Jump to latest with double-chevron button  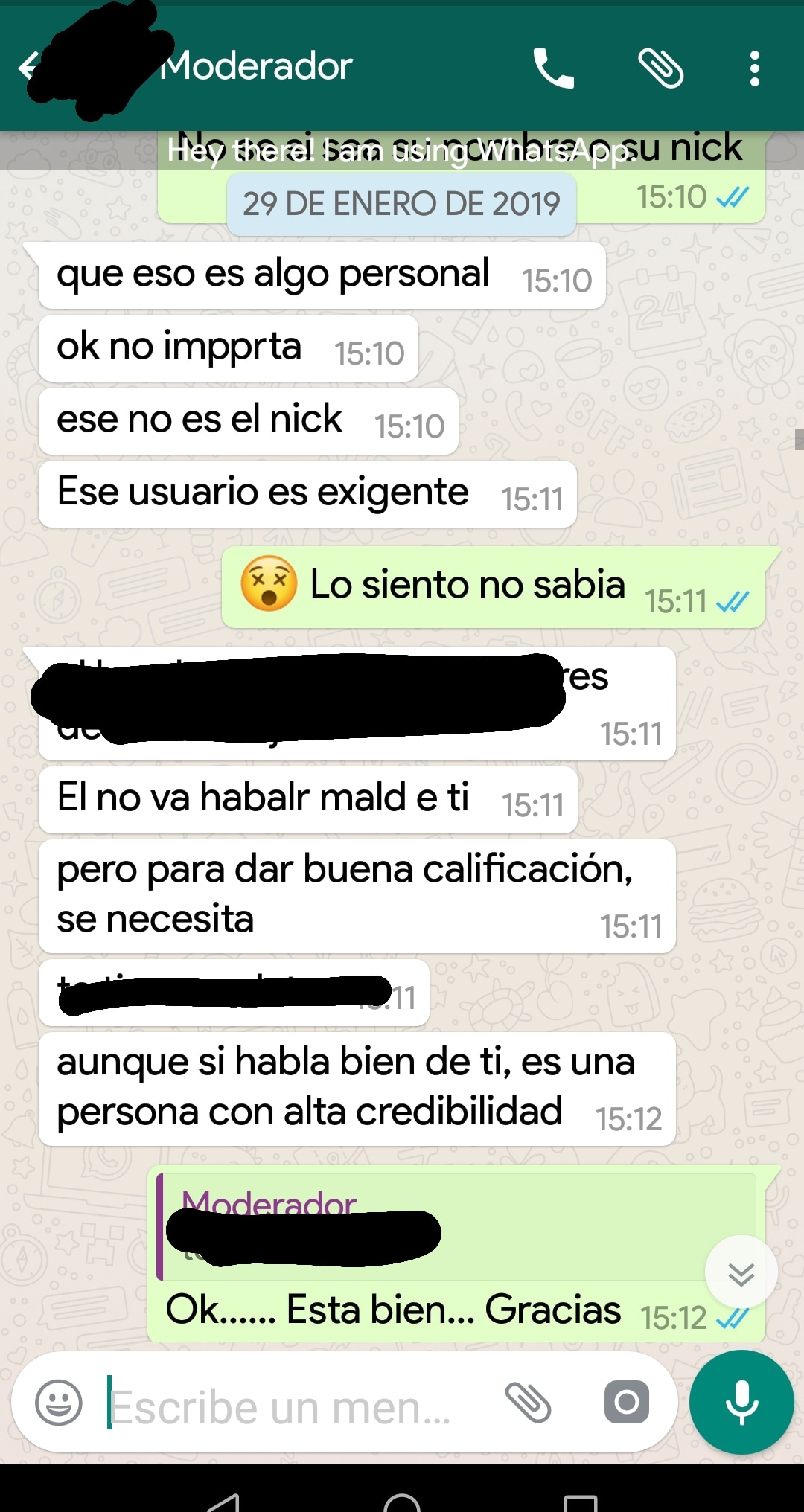741,1275
